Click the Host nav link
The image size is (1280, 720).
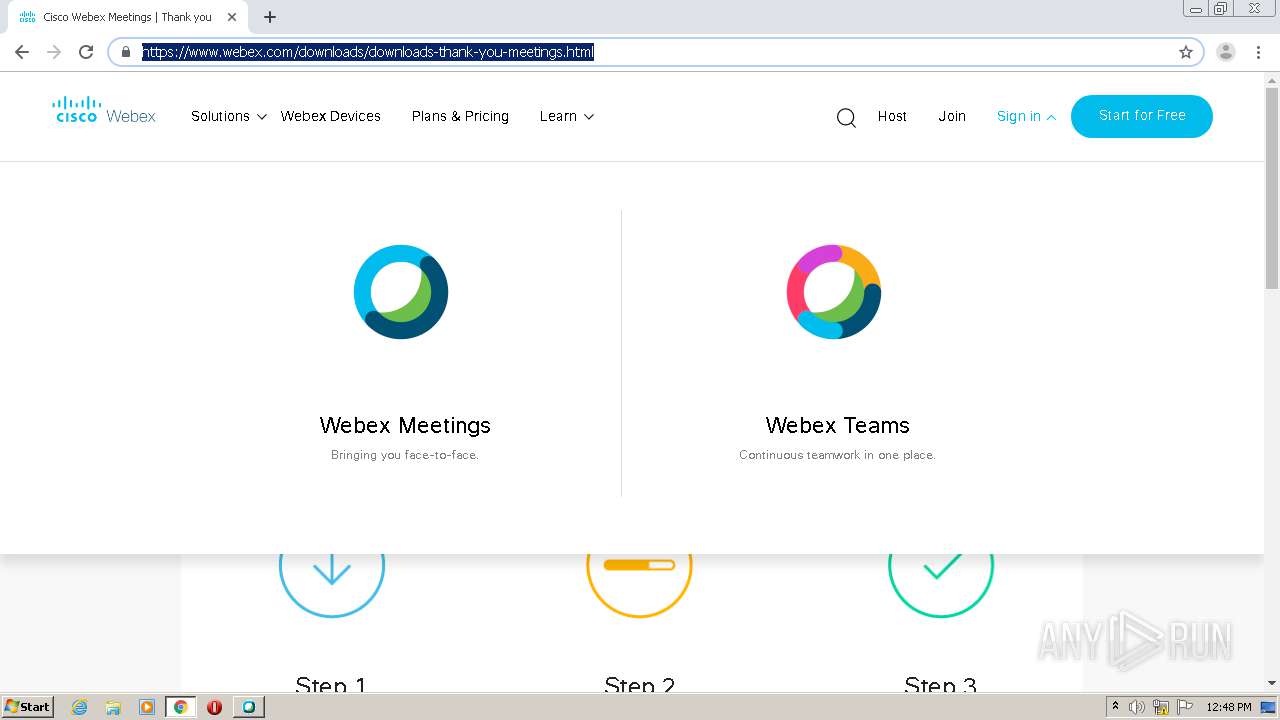(x=892, y=116)
